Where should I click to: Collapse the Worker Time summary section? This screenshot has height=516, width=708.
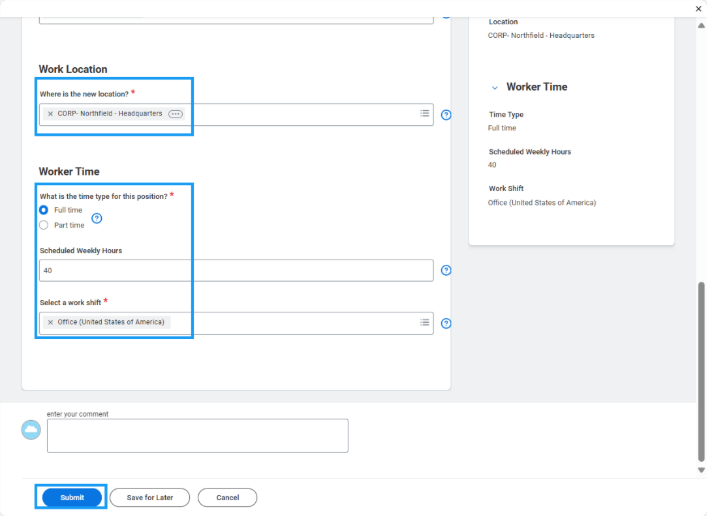494,88
